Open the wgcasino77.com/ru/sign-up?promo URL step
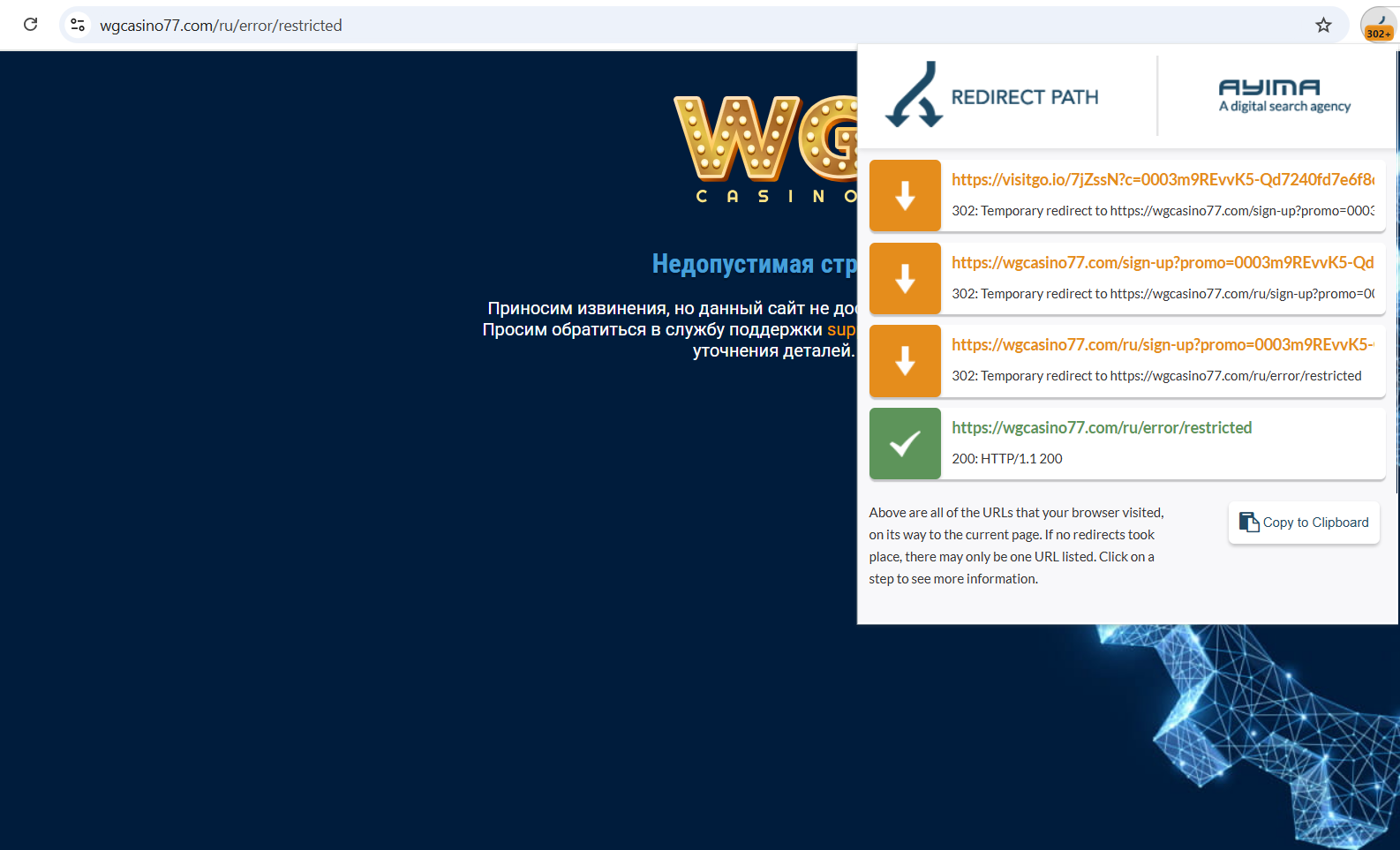 [1163, 344]
